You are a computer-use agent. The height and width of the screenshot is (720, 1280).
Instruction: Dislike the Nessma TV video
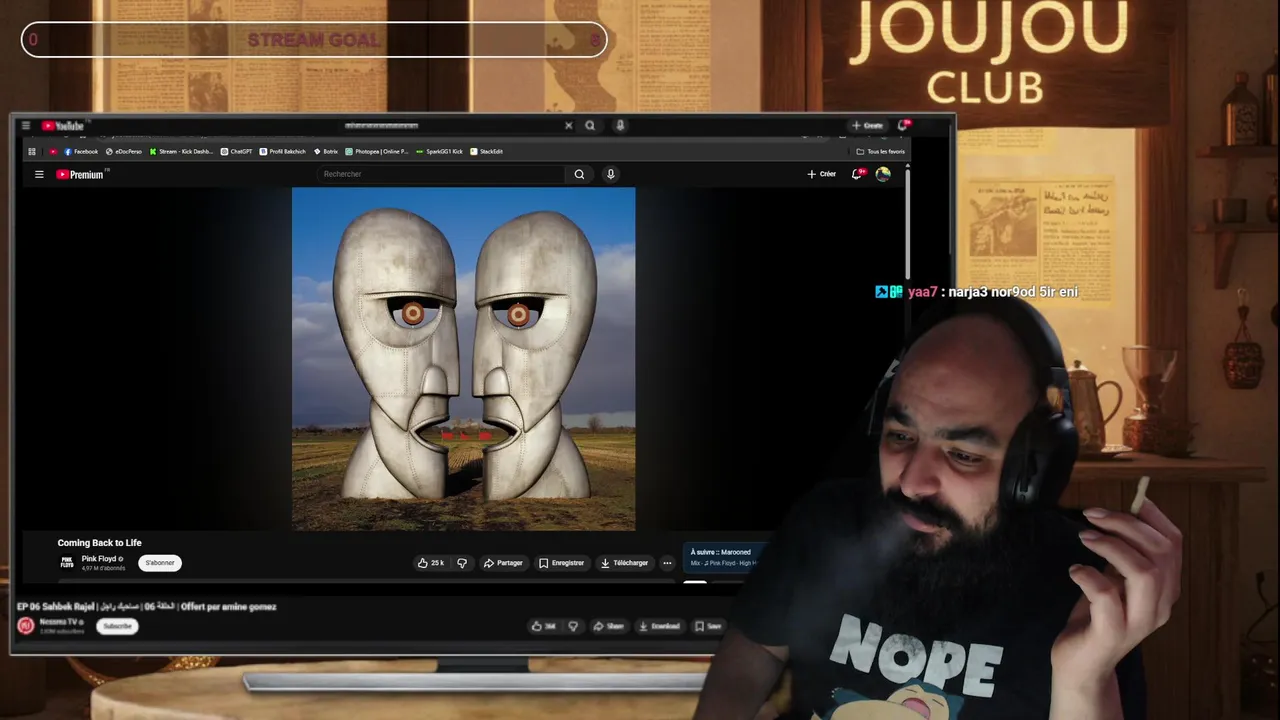click(x=573, y=626)
